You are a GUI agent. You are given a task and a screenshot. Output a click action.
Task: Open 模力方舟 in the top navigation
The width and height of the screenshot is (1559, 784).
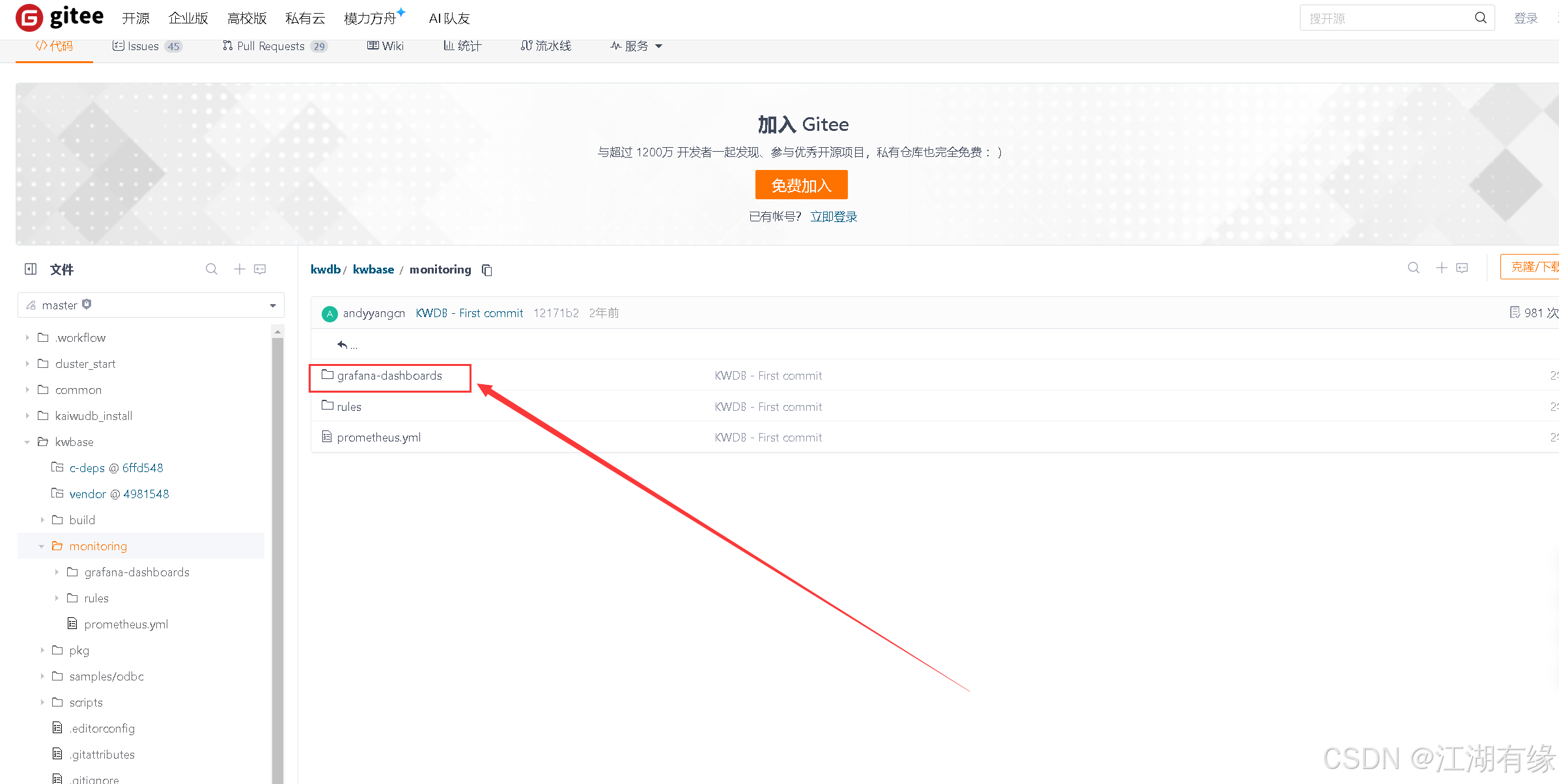click(x=370, y=18)
